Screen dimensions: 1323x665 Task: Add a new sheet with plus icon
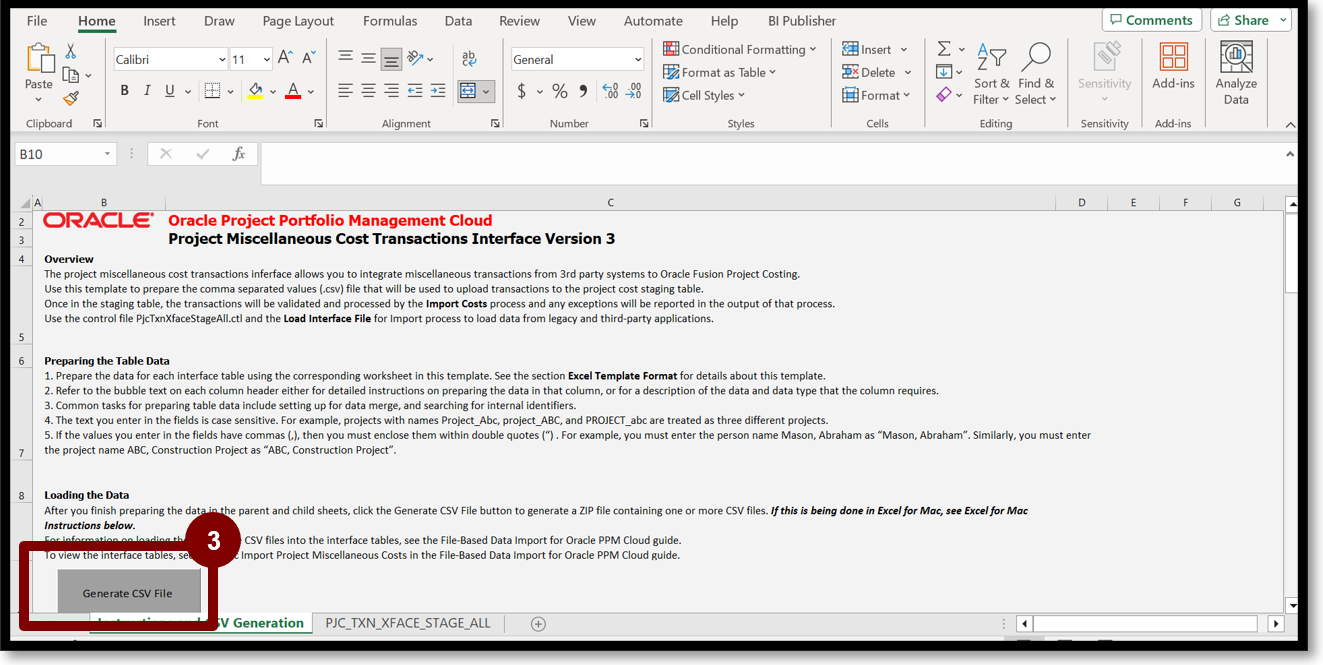click(538, 624)
